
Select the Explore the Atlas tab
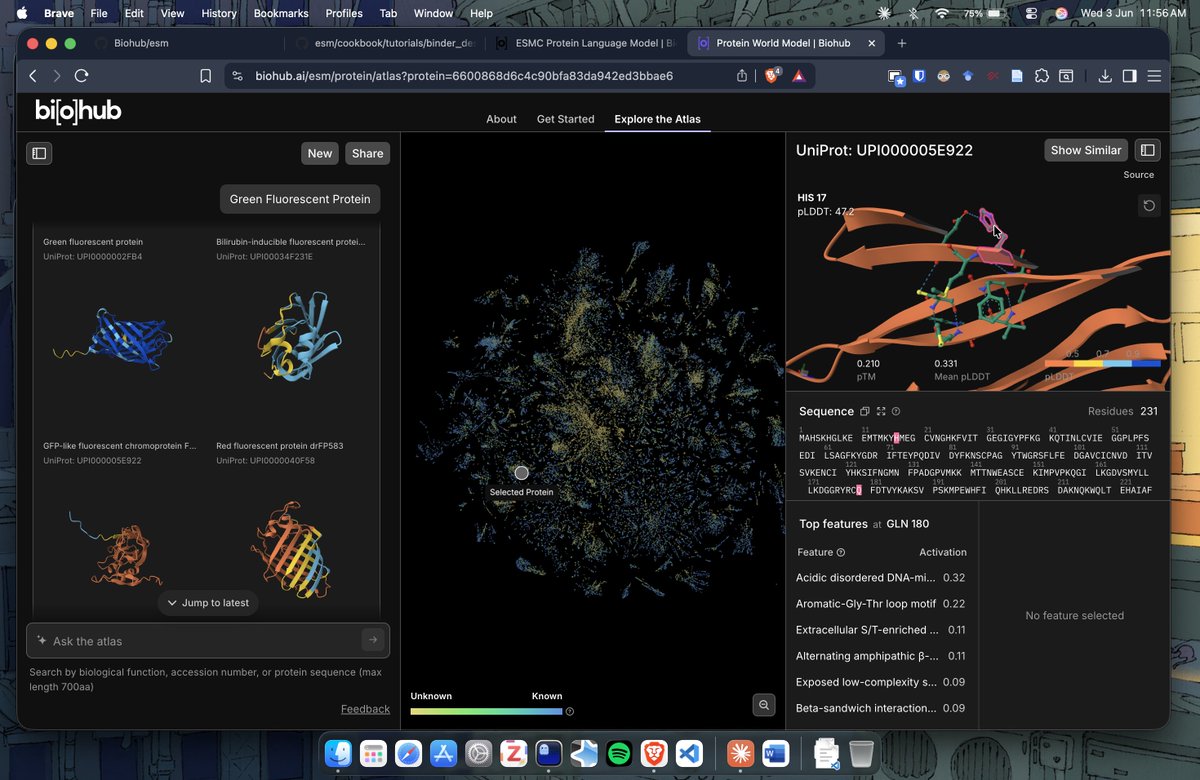657,119
